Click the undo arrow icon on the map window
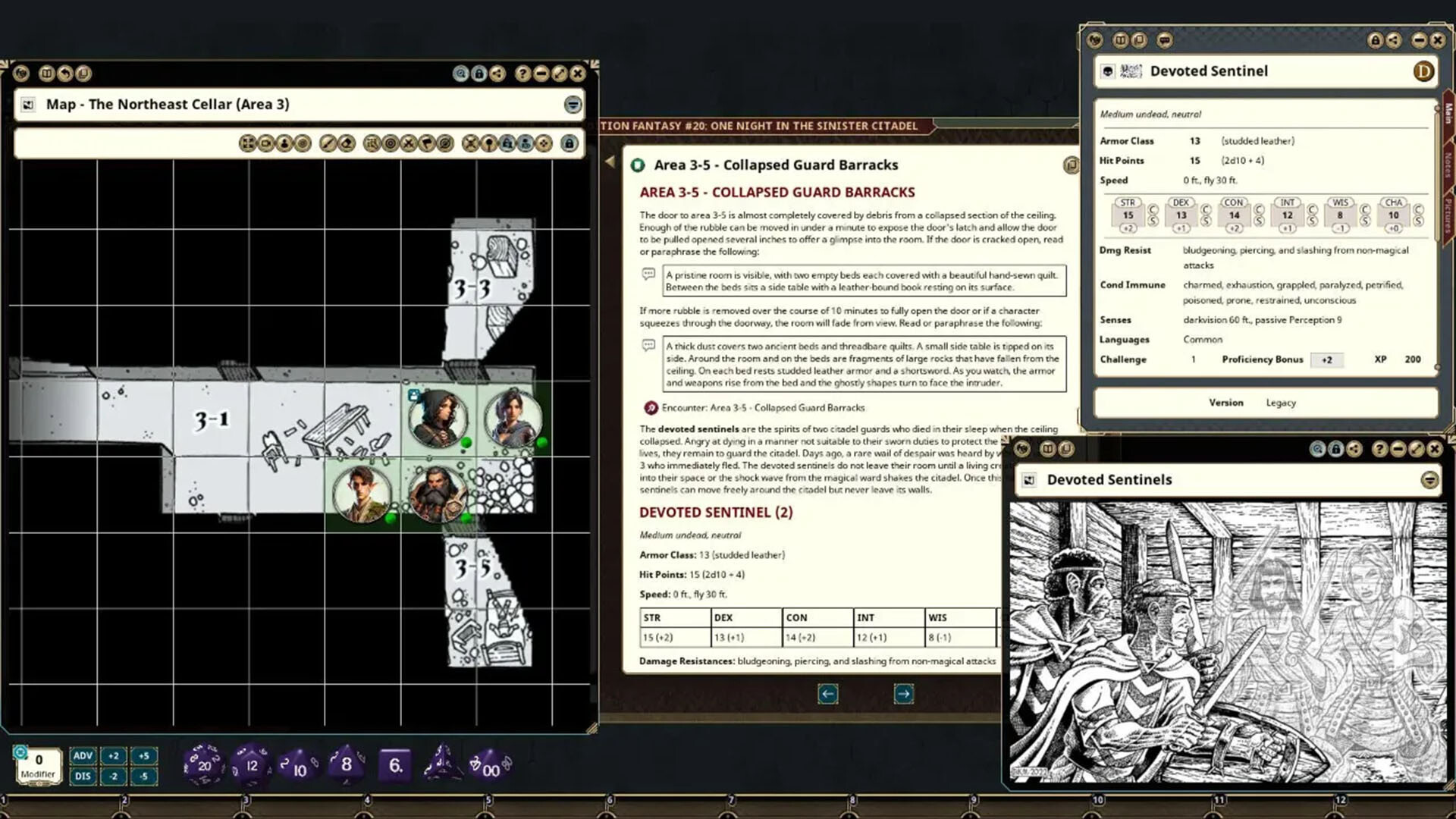1456x819 pixels. click(64, 74)
